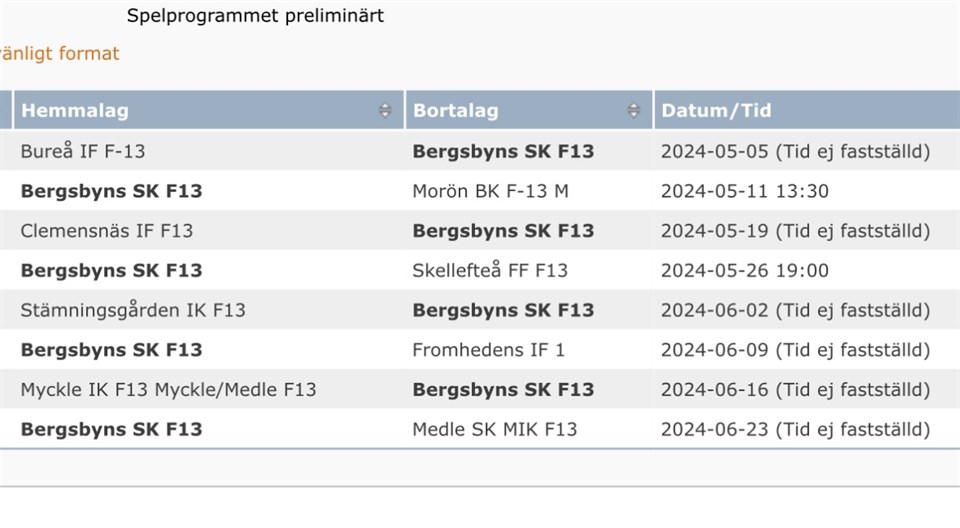
Task: Click the Hemmalag column header text
Action: point(75,111)
